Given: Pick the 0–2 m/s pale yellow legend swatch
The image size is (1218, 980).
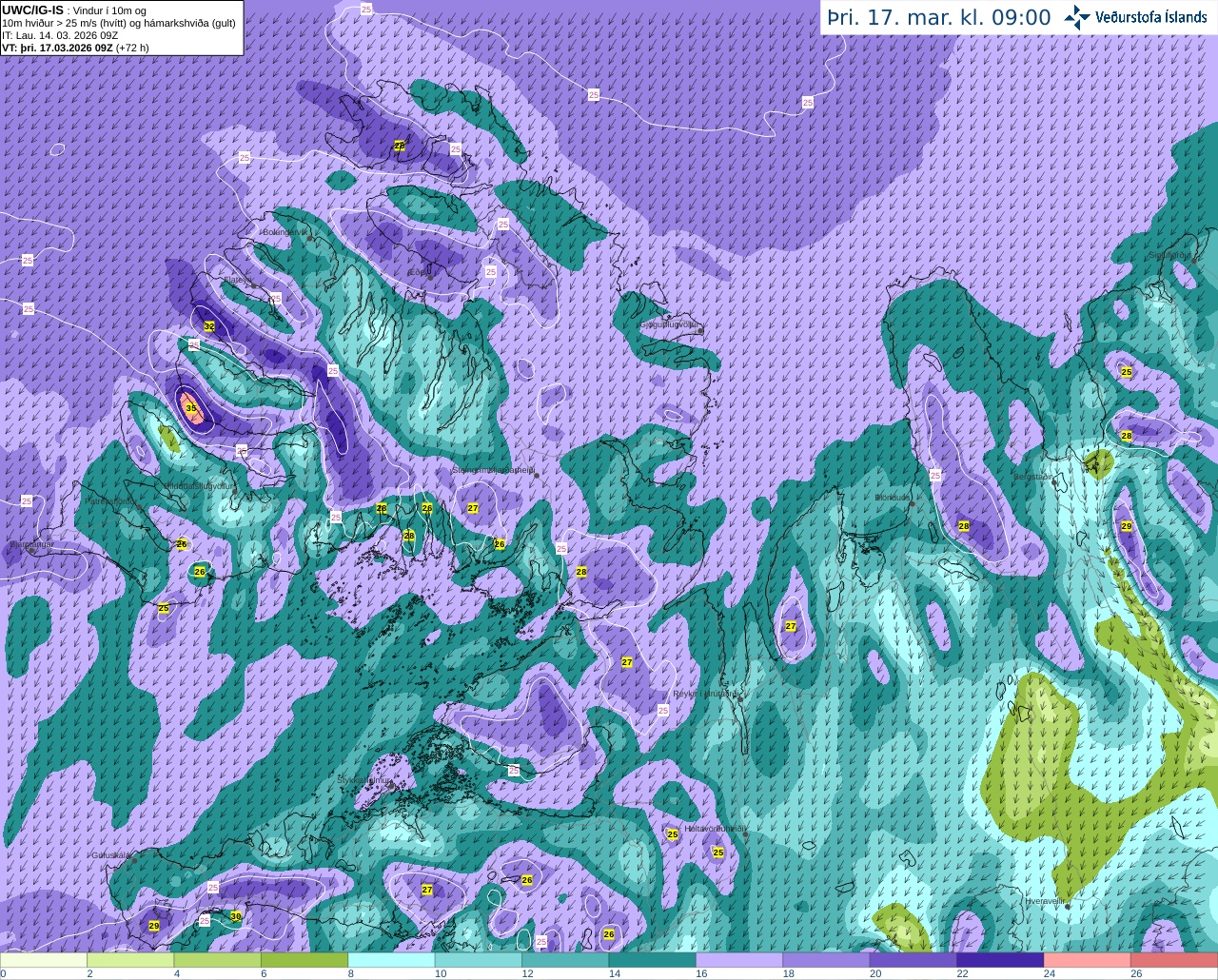Looking at the screenshot, I should click(44, 960).
